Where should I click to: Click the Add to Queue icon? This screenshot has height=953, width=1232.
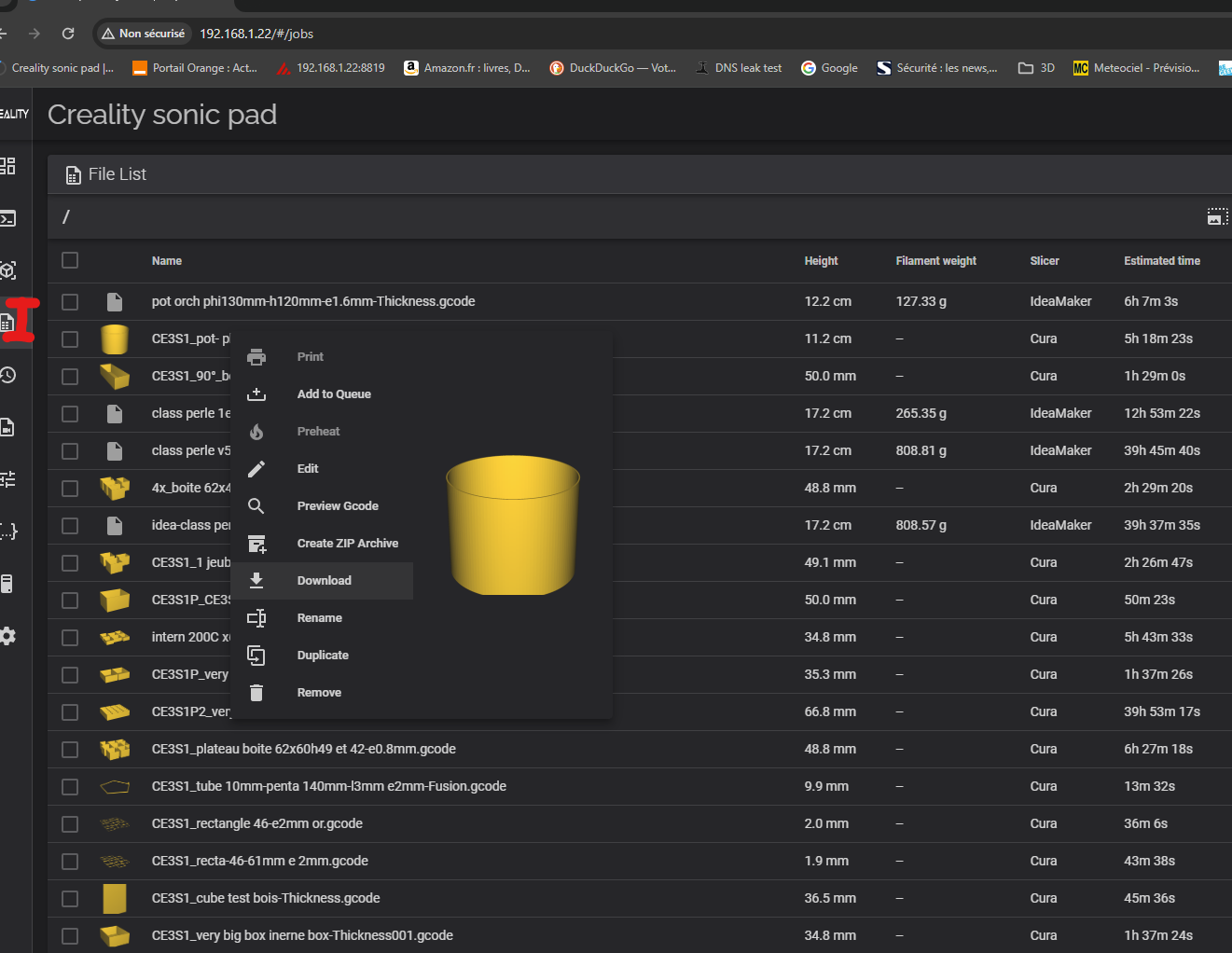256,394
